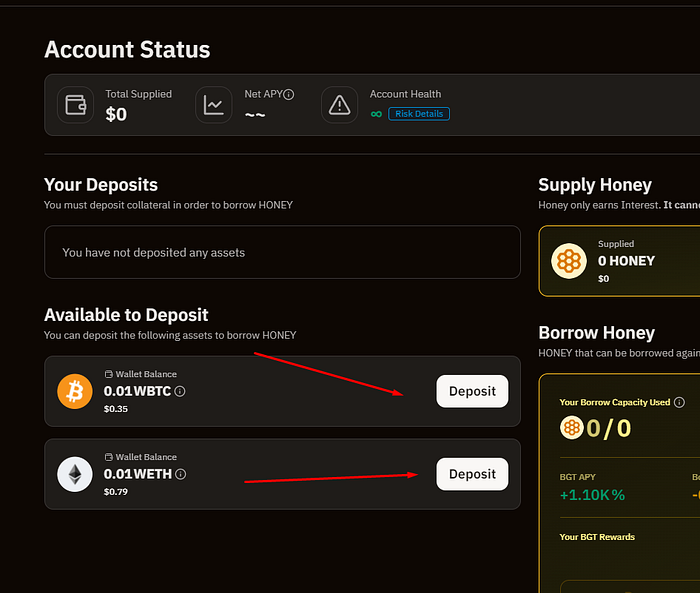Click the honeycomb icon beside 0/0
Viewport: 700px width, 593px height.
(571, 428)
